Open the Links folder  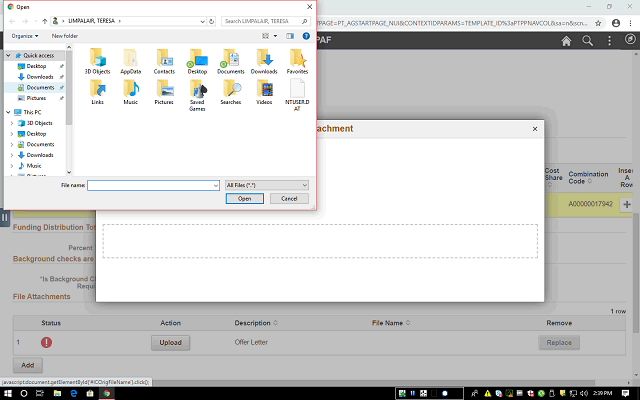98,92
